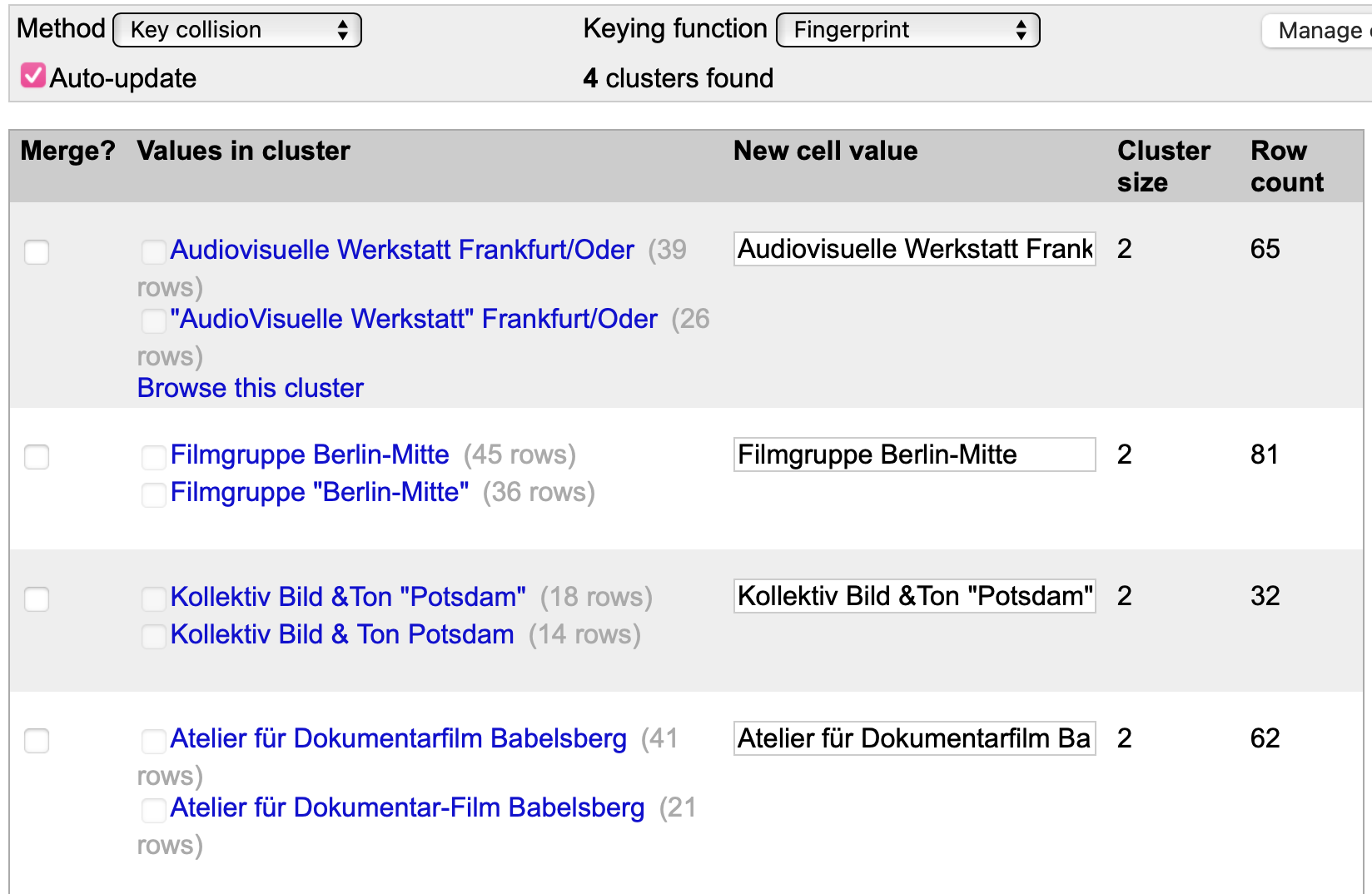Click Browse this cluster link
1372x894 pixels.
point(251,388)
